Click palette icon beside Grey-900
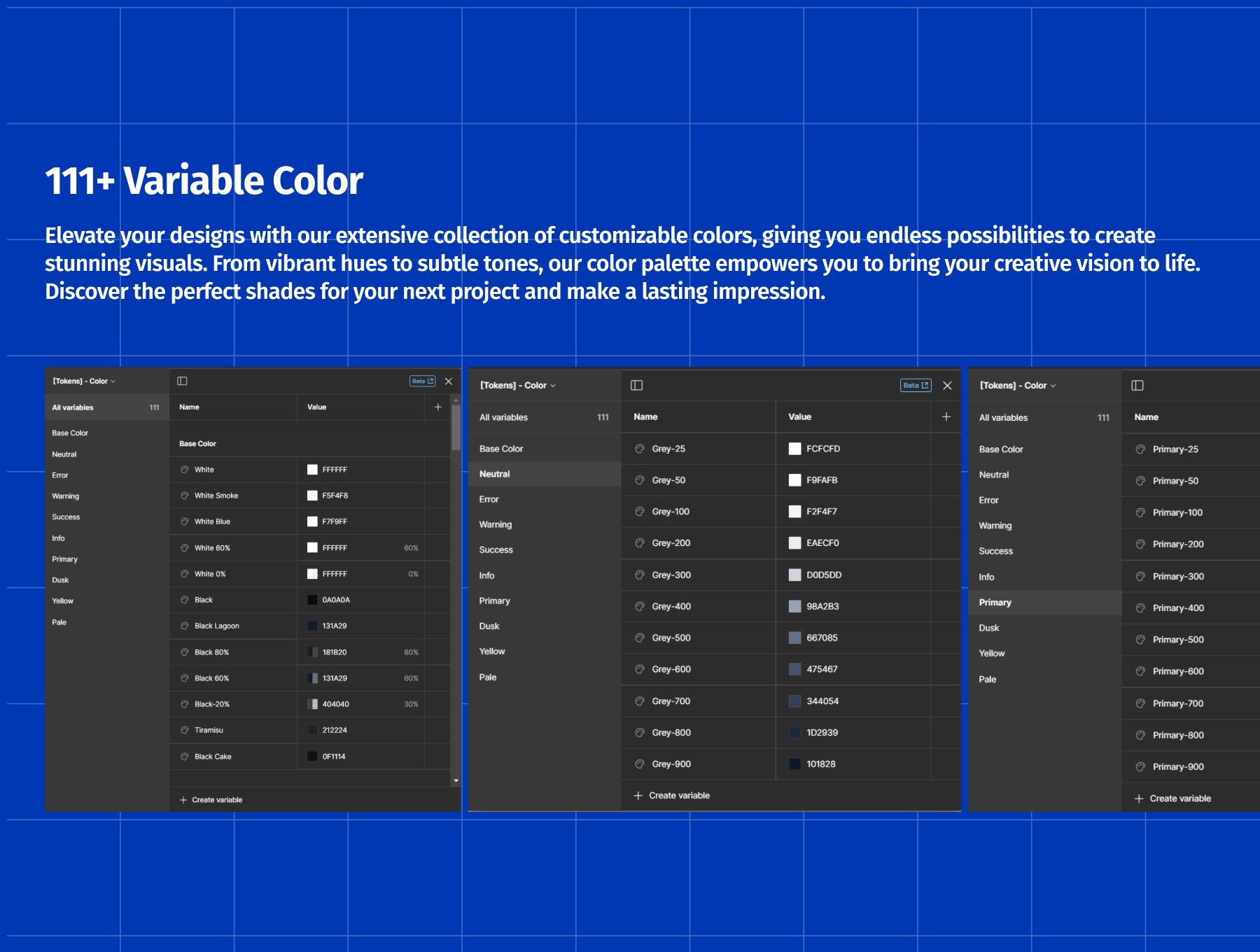The width and height of the screenshot is (1260, 952). click(640, 764)
